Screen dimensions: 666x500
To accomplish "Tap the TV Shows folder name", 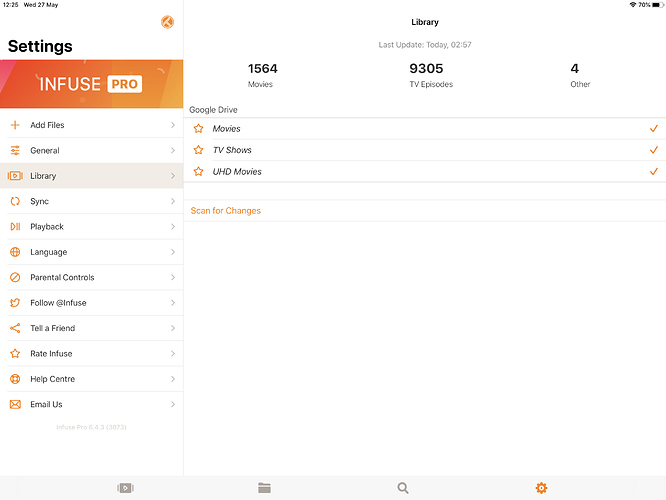I will pyautogui.click(x=232, y=150).
